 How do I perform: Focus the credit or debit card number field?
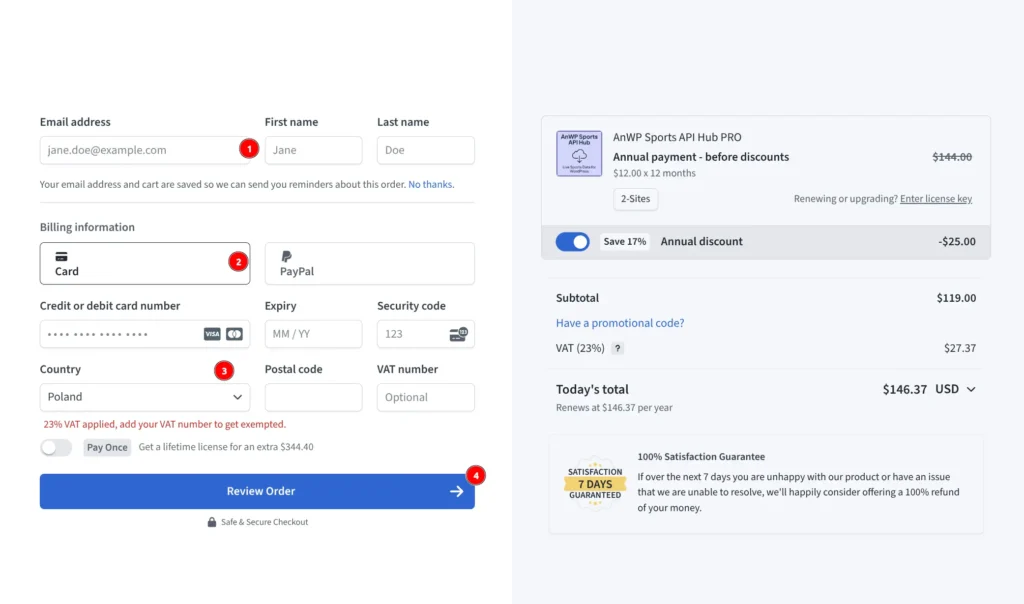pyautogui.click(x=145, y=334)
